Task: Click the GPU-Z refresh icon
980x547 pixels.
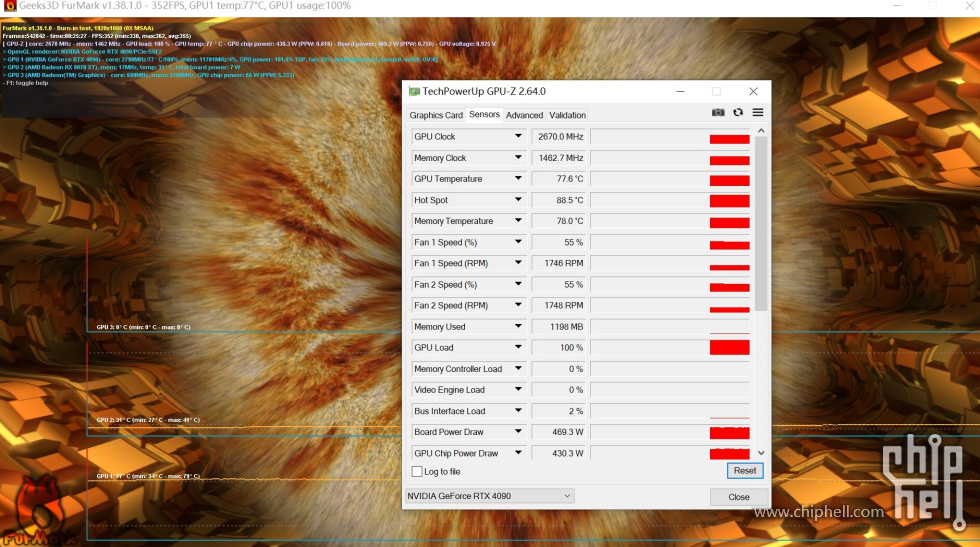Action: tap(738, 113)
